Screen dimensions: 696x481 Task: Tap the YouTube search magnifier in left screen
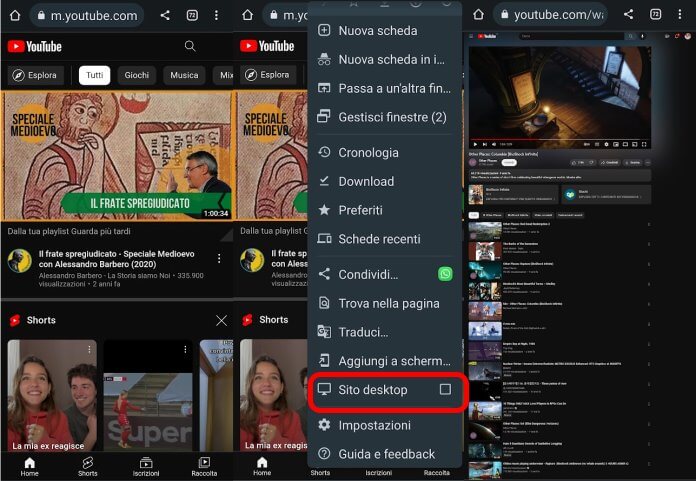(x=190, y=46)
